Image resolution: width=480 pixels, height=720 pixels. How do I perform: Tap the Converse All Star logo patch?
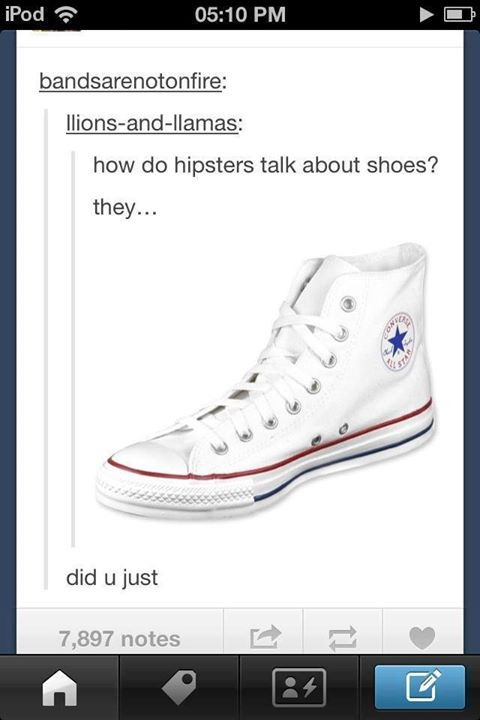(x=398, y=342)
